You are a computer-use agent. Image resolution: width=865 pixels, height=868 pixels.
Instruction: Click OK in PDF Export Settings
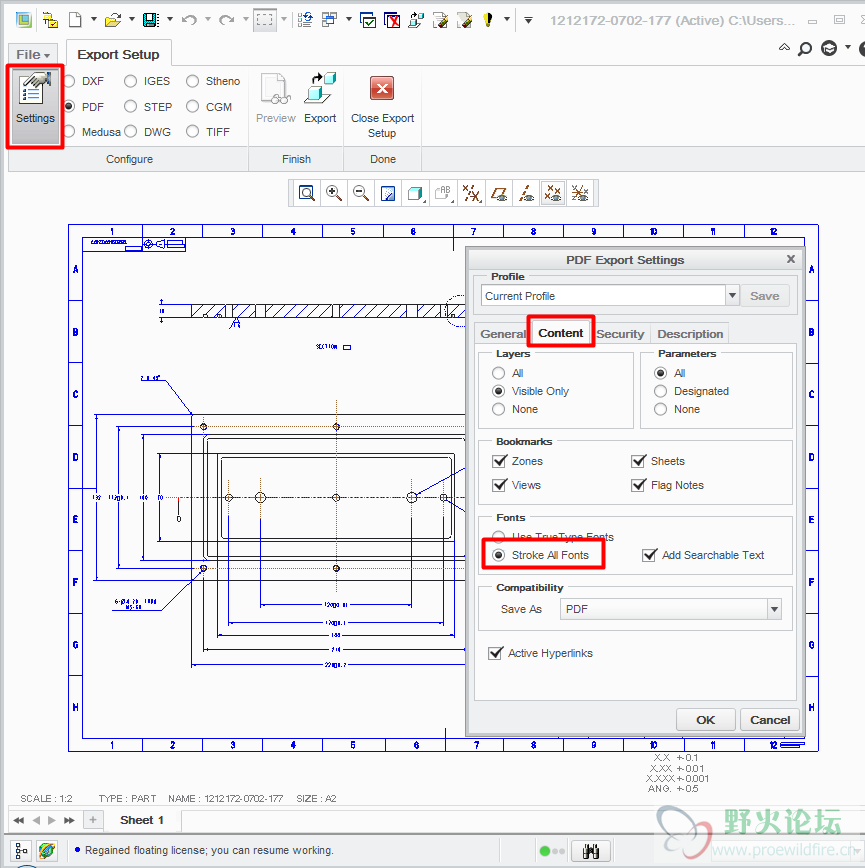pos(705,720)
